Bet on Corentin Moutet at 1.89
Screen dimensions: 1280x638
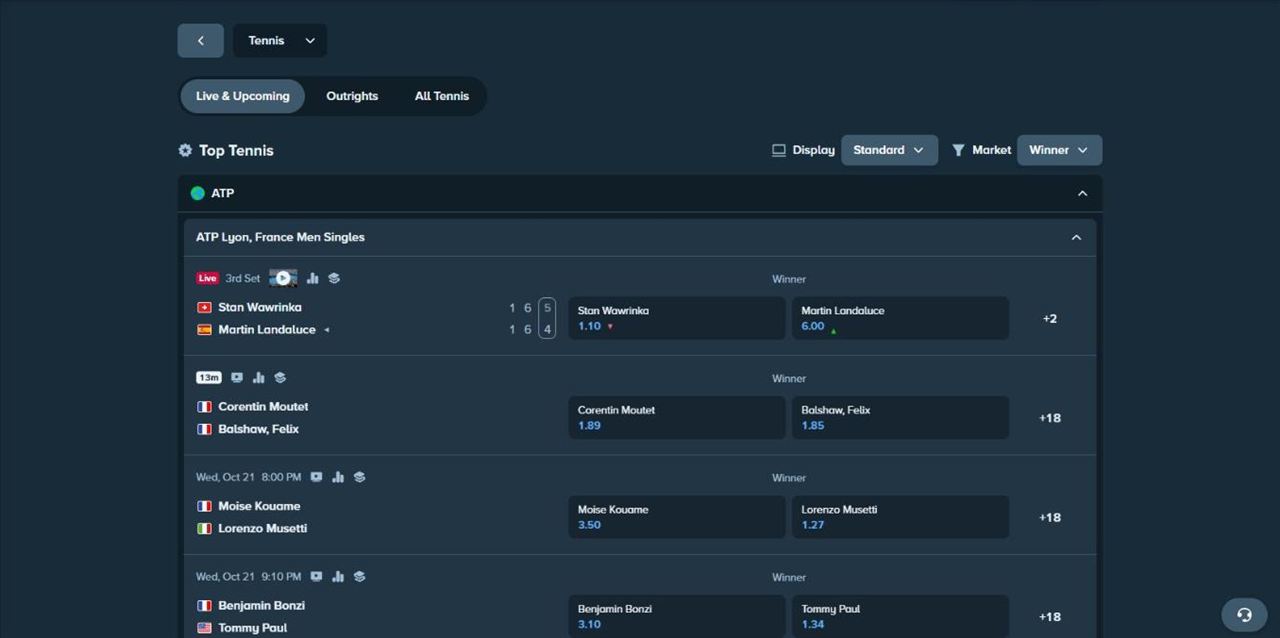pos(677,417)
